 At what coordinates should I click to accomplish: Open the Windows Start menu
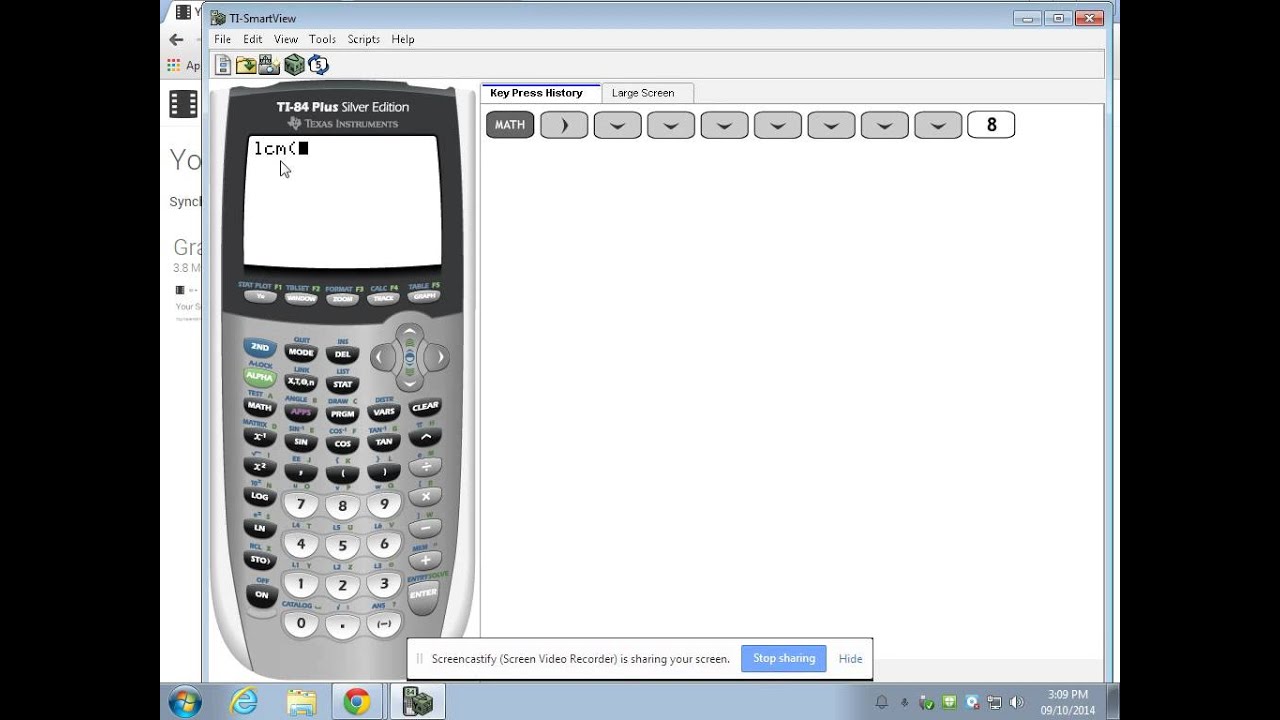point(185,702)
